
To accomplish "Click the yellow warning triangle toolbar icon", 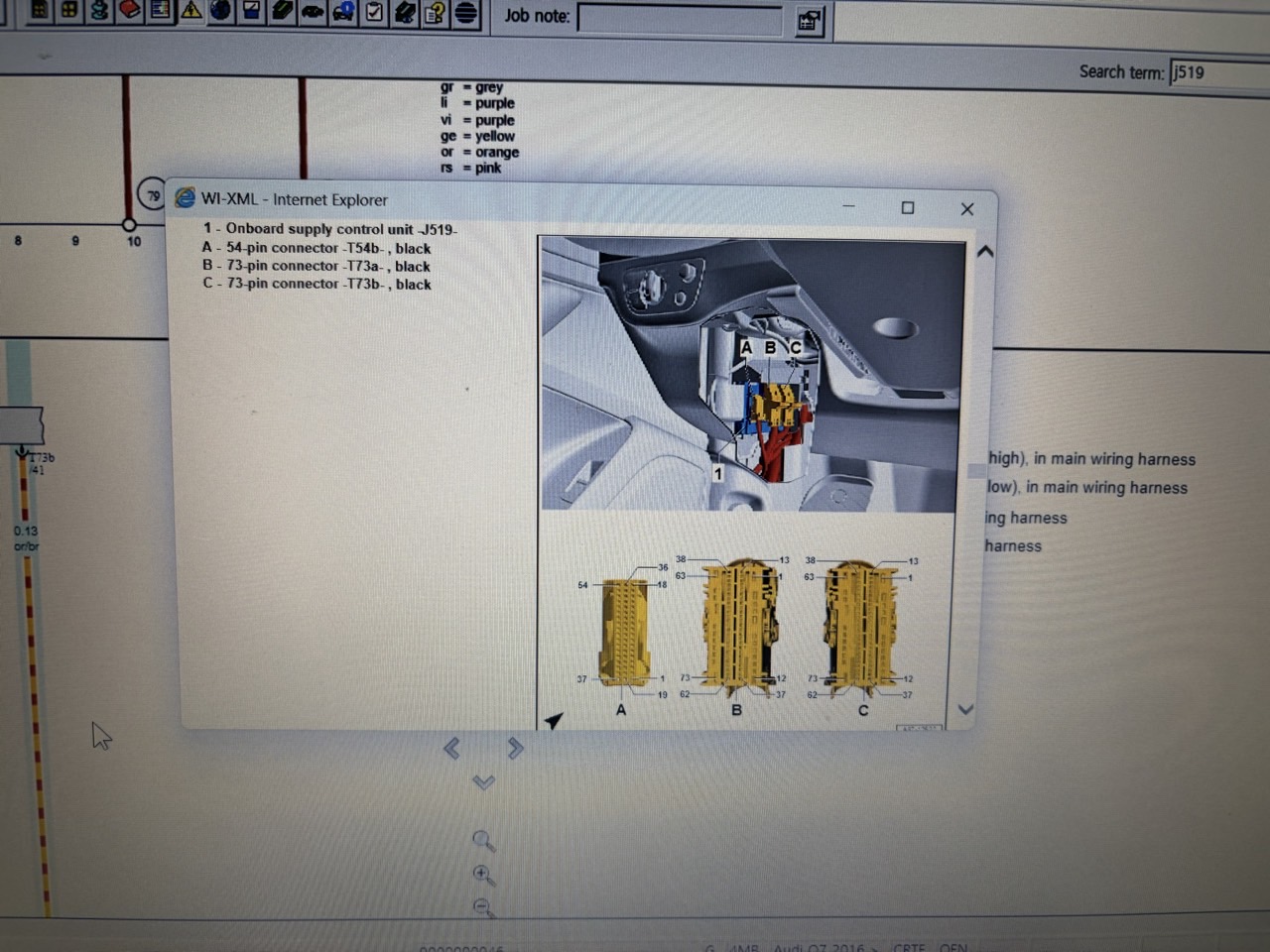I will (190, 9).
